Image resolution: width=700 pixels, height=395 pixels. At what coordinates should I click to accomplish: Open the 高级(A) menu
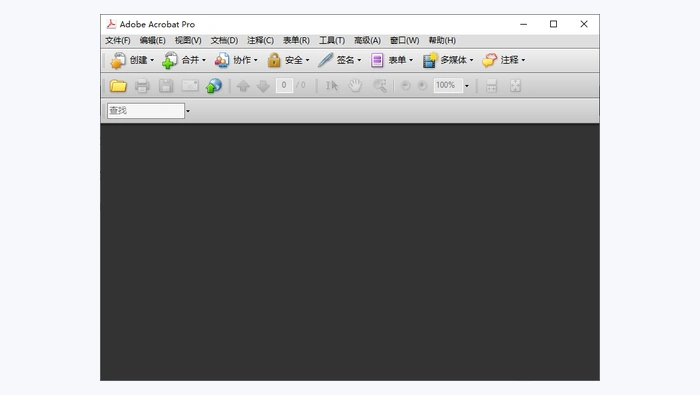pyautogui.click(x=367, y=41)
